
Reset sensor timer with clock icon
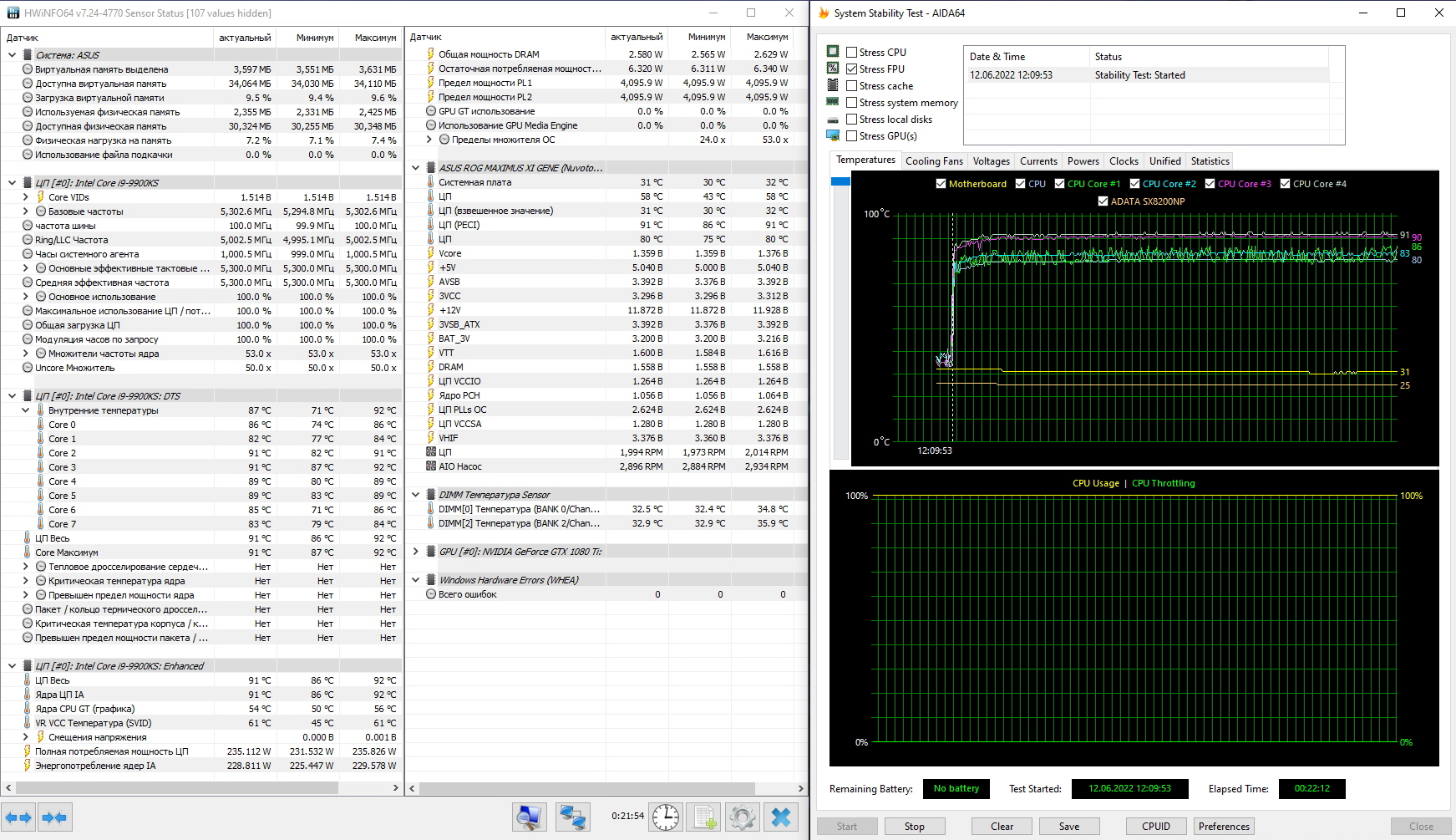(x=666, y=817)
